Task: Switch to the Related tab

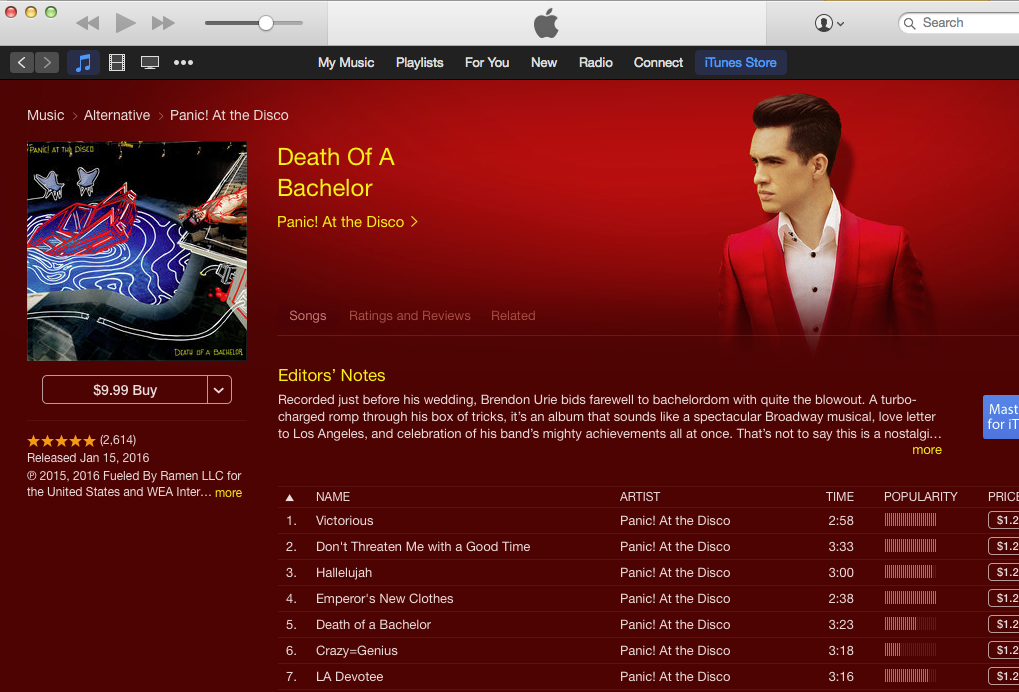Action: coord(513,316)
